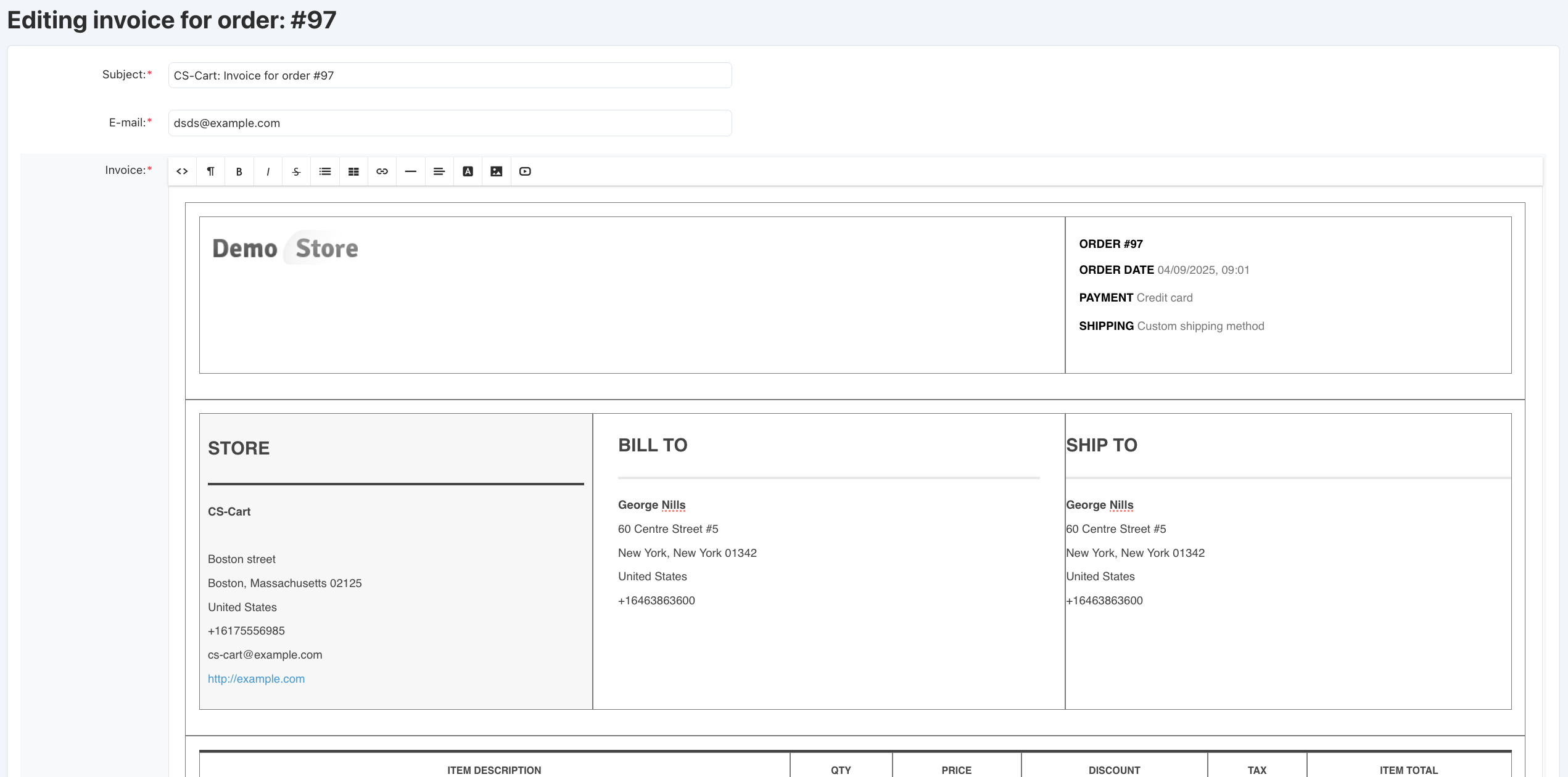Image resolution: width=1568 pixels, height=777 pixels.
Task: Click George Nills under SHIP TO
Action: coord(1100,505)
